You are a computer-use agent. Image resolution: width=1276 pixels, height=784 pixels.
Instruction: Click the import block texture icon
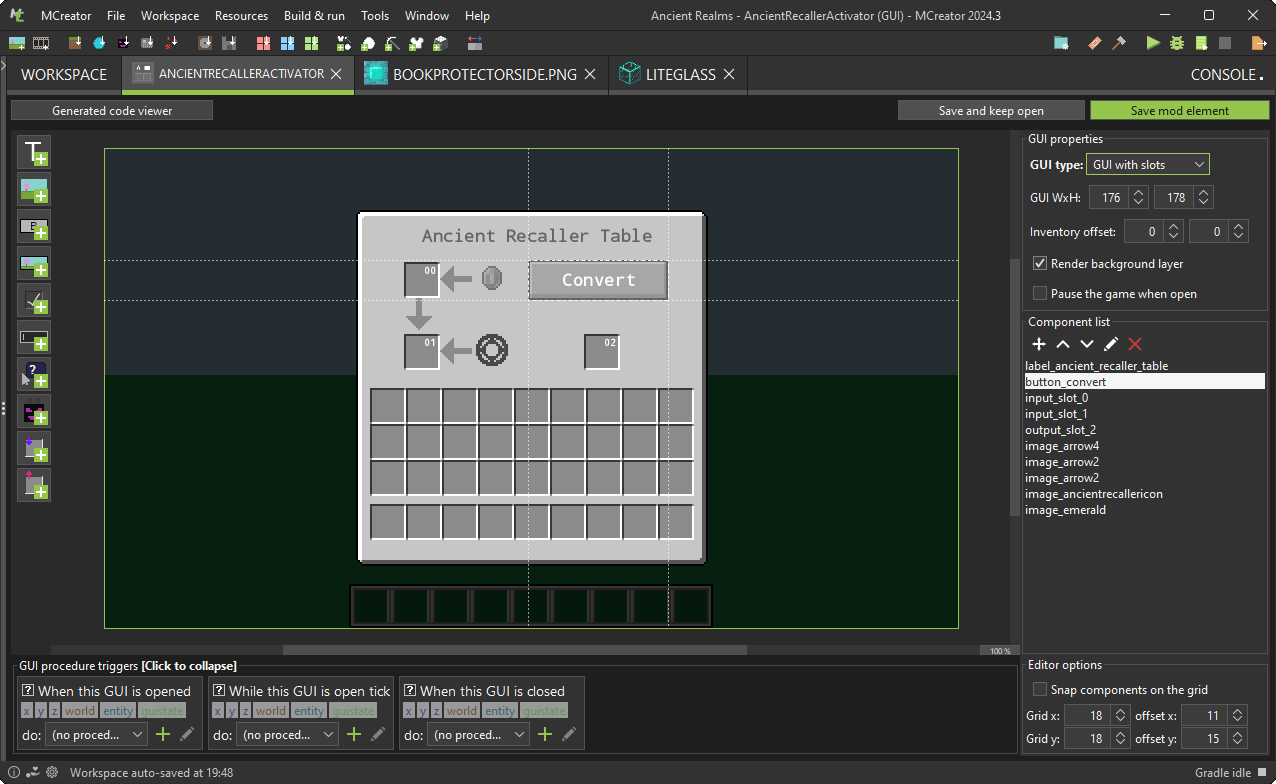click(75, 43)
